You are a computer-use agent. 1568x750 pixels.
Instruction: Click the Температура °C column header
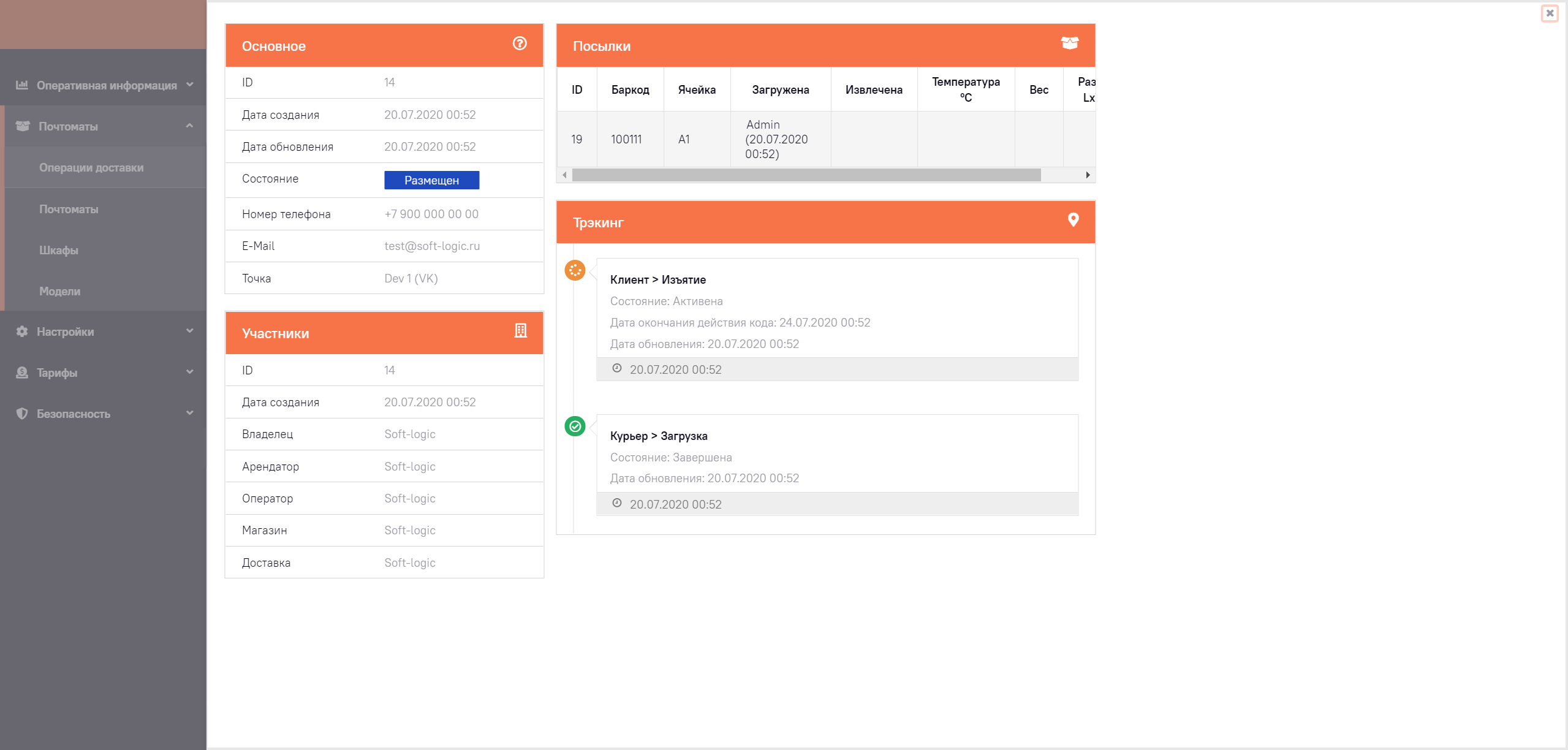(966, 89)
